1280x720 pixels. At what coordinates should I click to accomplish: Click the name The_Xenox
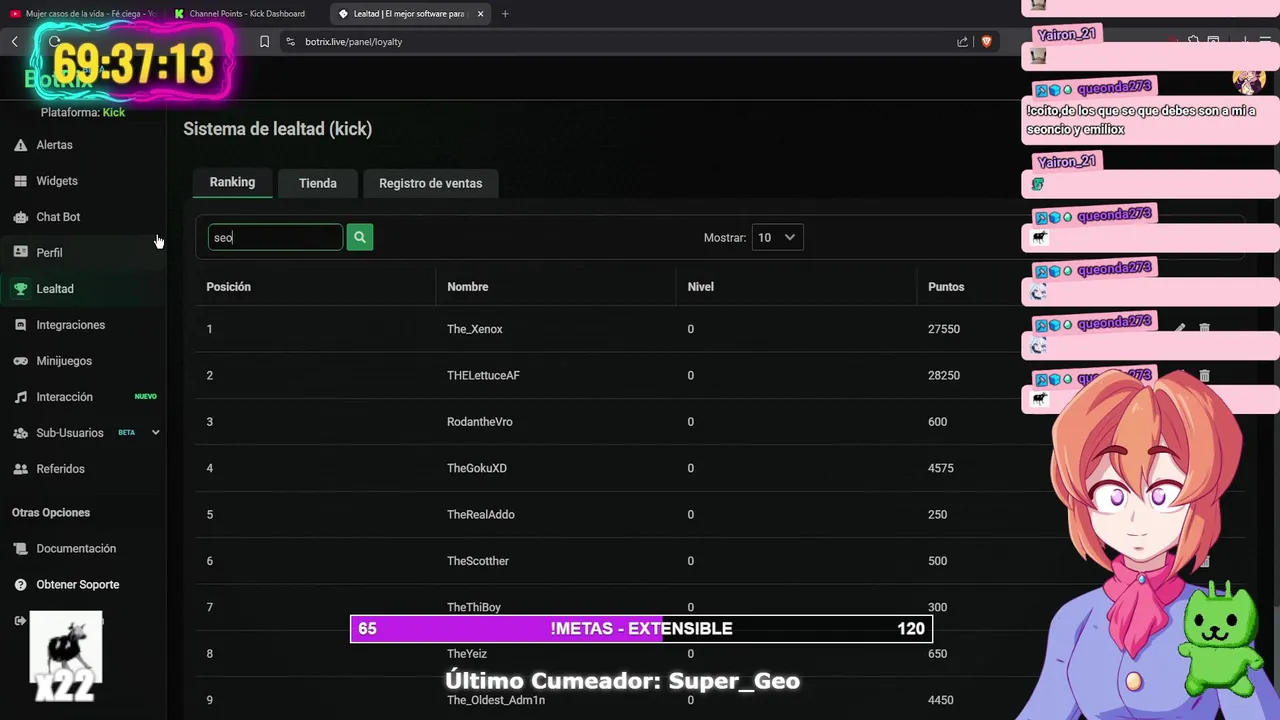tap(475, 329)
